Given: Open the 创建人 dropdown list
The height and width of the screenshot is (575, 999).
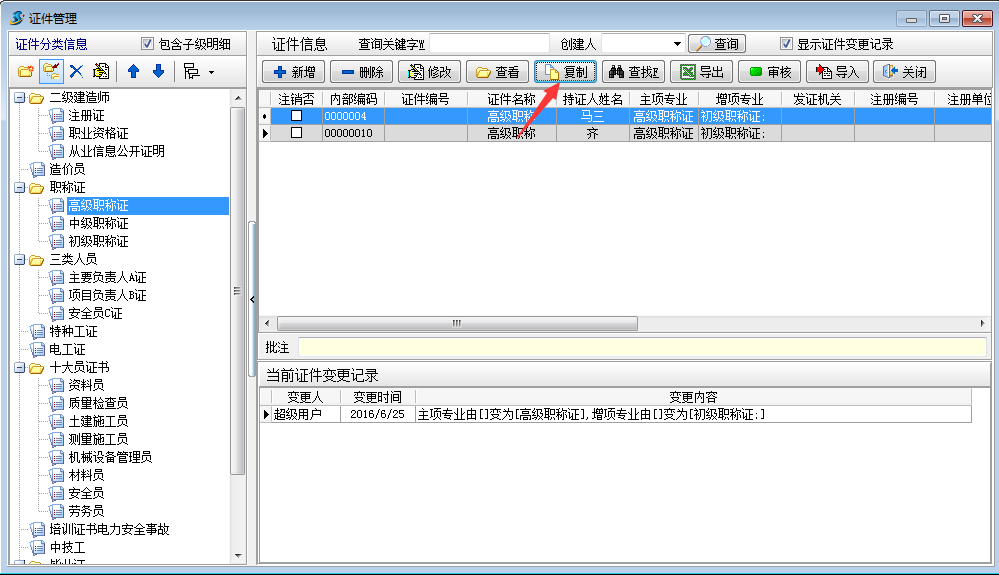Looking at the screenshot, I should pyautogui.click(x=677, y=44).
